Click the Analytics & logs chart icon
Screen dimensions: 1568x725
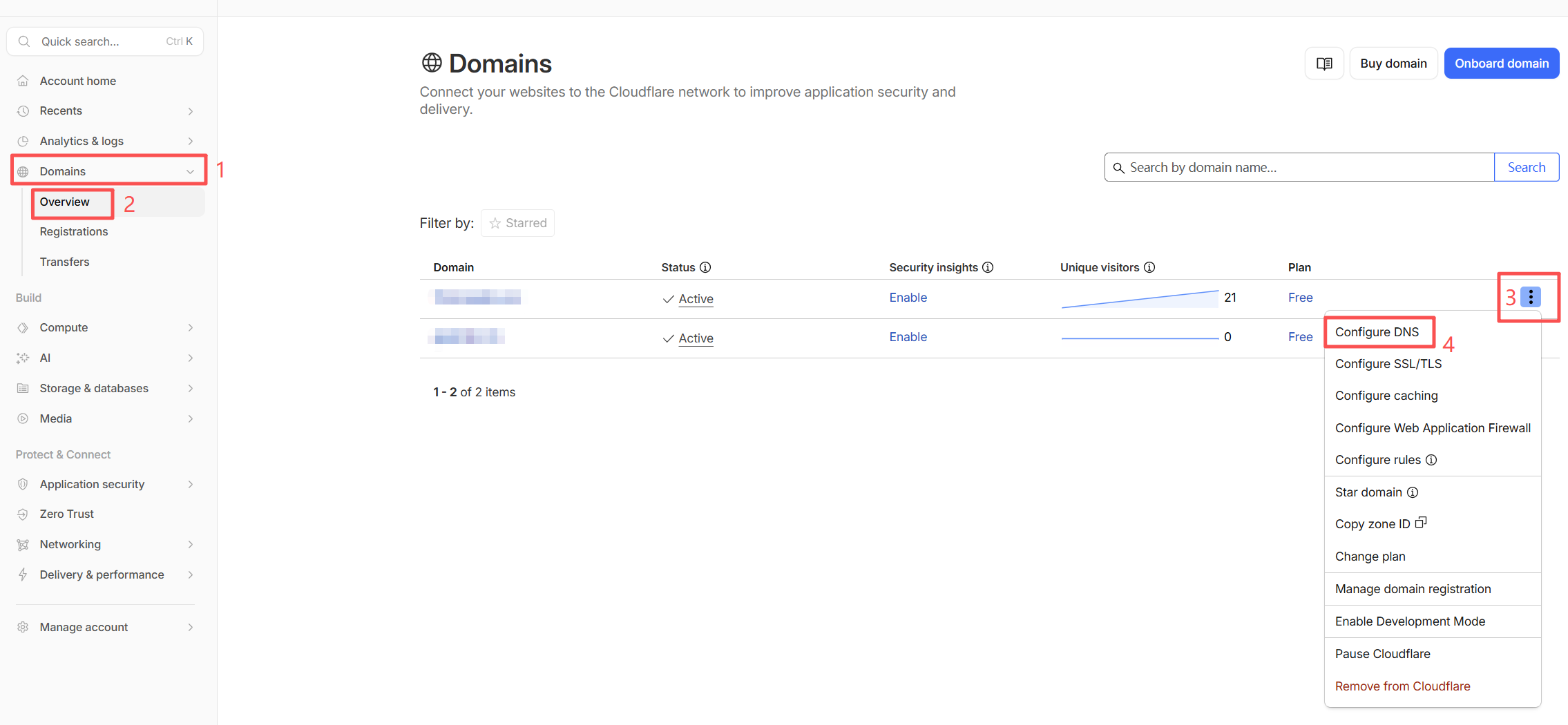[x=23, y=141]
